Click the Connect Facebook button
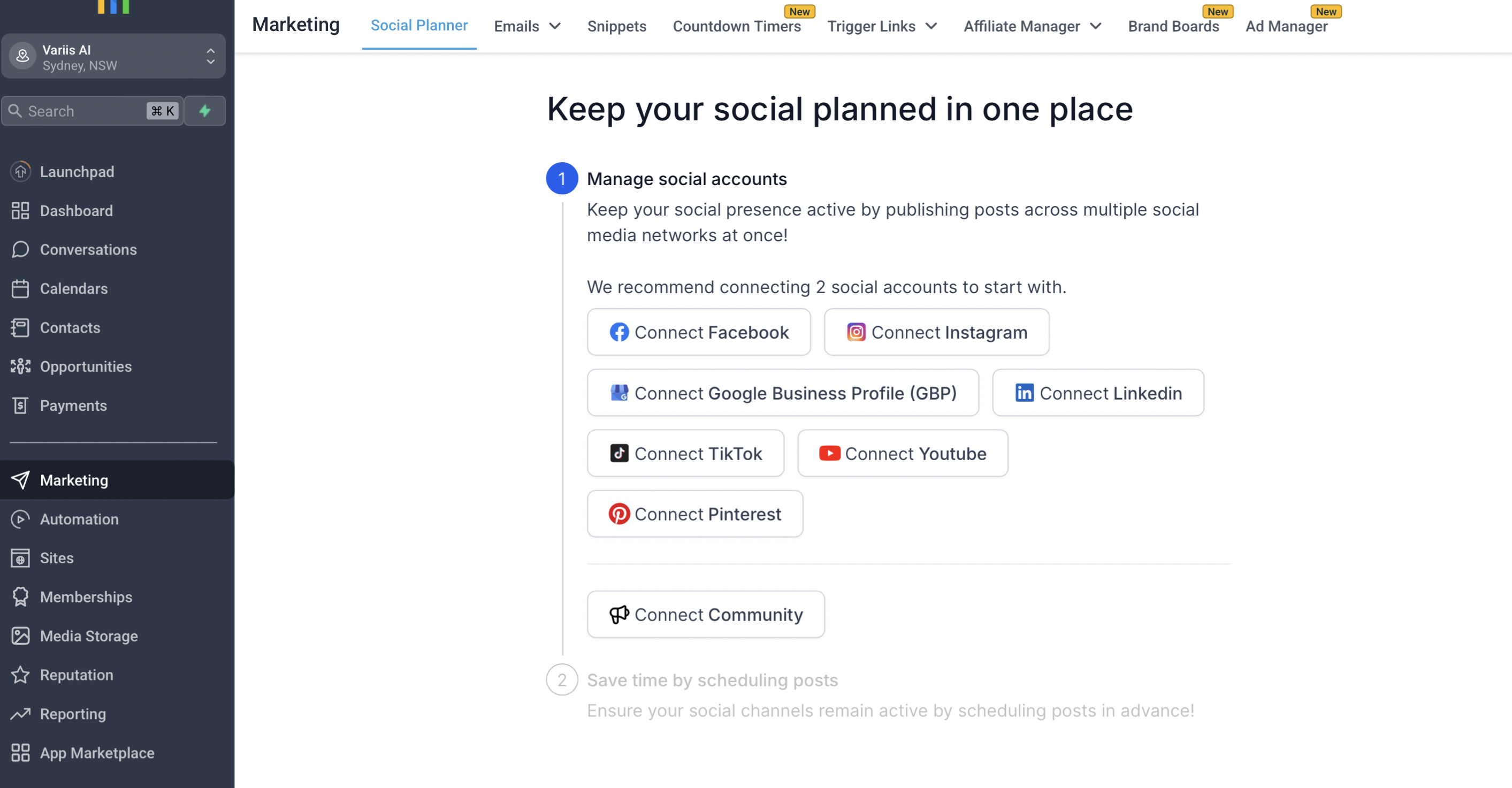The image size is (1512, 788). (698, 332)
